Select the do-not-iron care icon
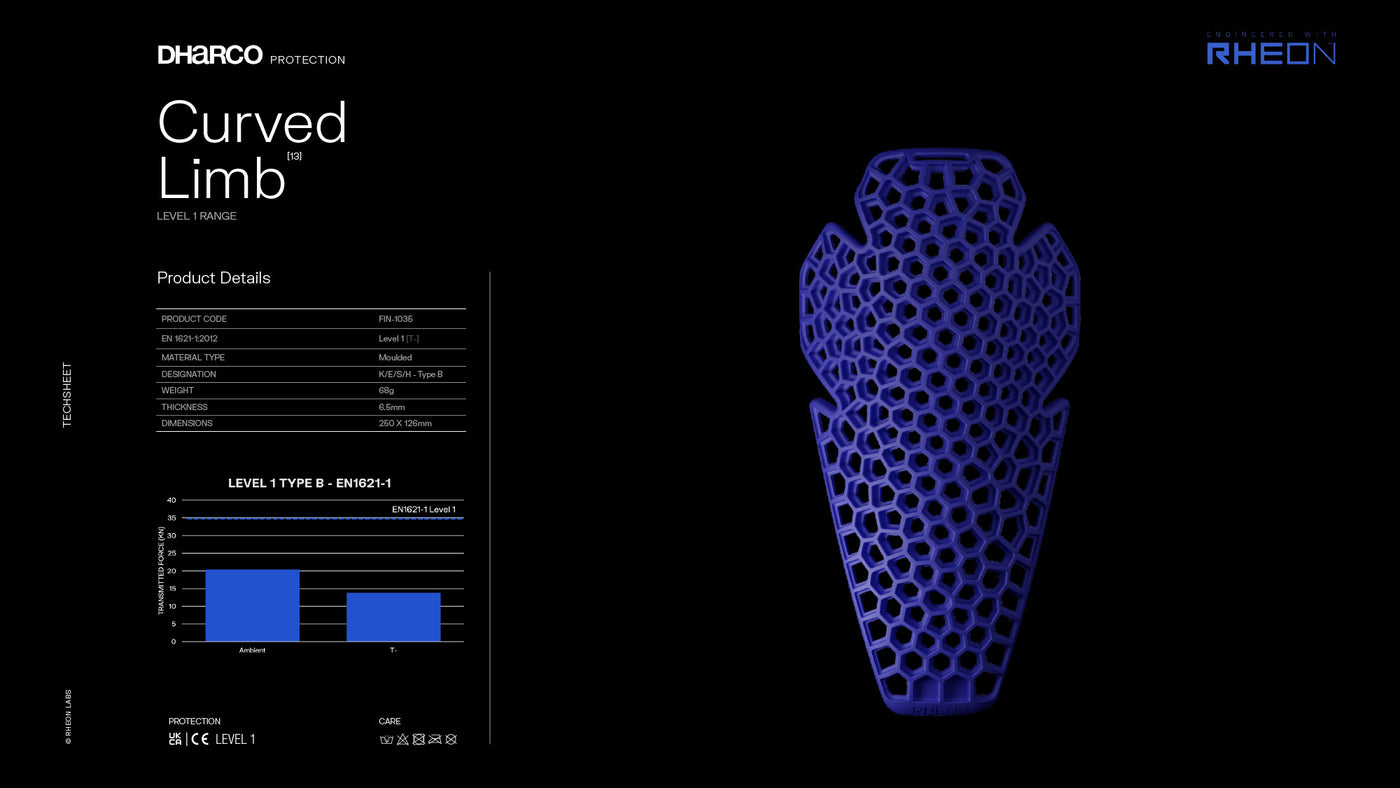1400x788 pixels. tap(434, 740)
